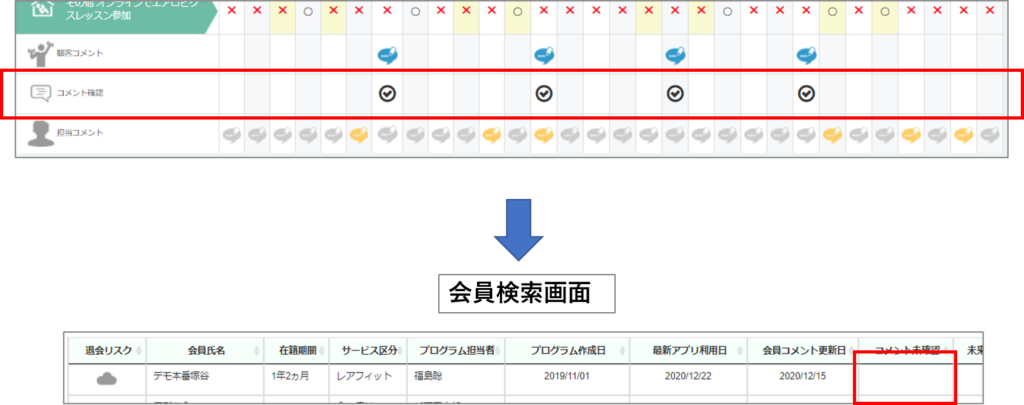Screen dimensions: 1024x405
Task: Toggle the first comment confirmation checkmark
Action: 387,93
